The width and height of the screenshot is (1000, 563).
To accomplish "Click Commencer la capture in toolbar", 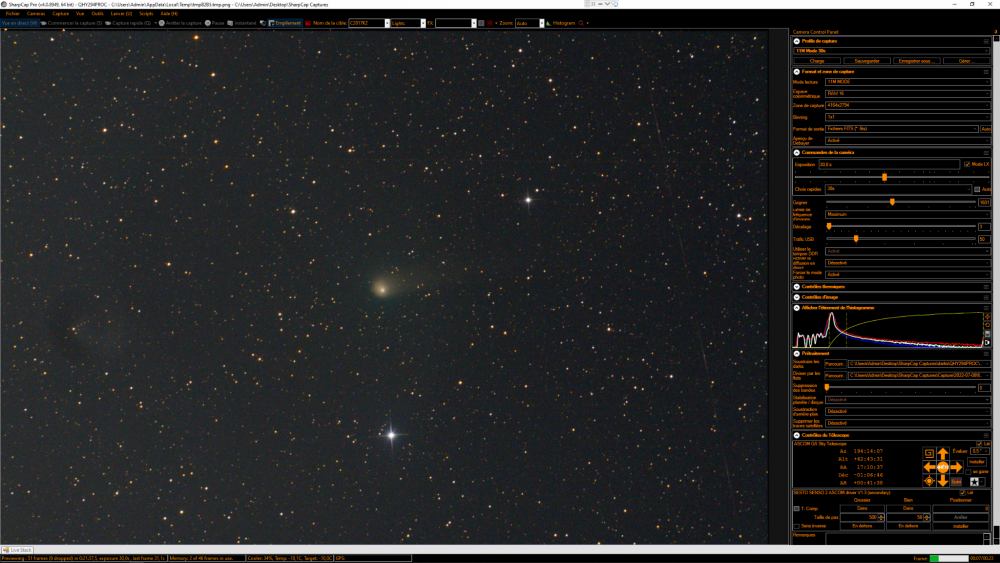I will tap(71, 23).
